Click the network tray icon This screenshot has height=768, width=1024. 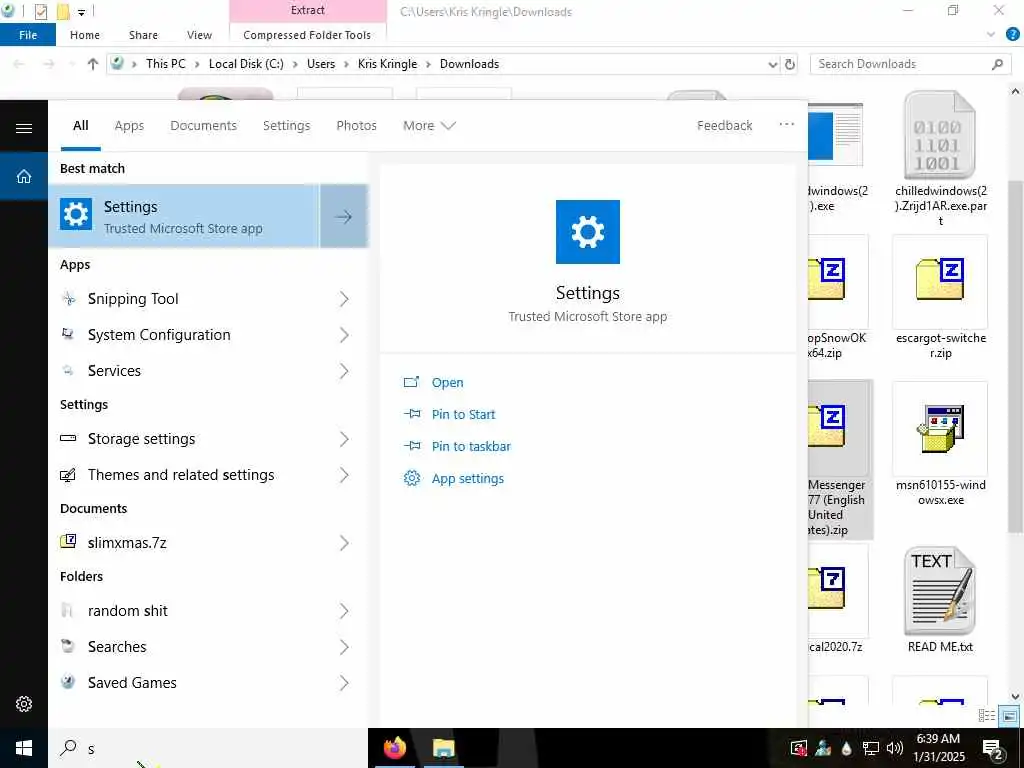[871, 748]
